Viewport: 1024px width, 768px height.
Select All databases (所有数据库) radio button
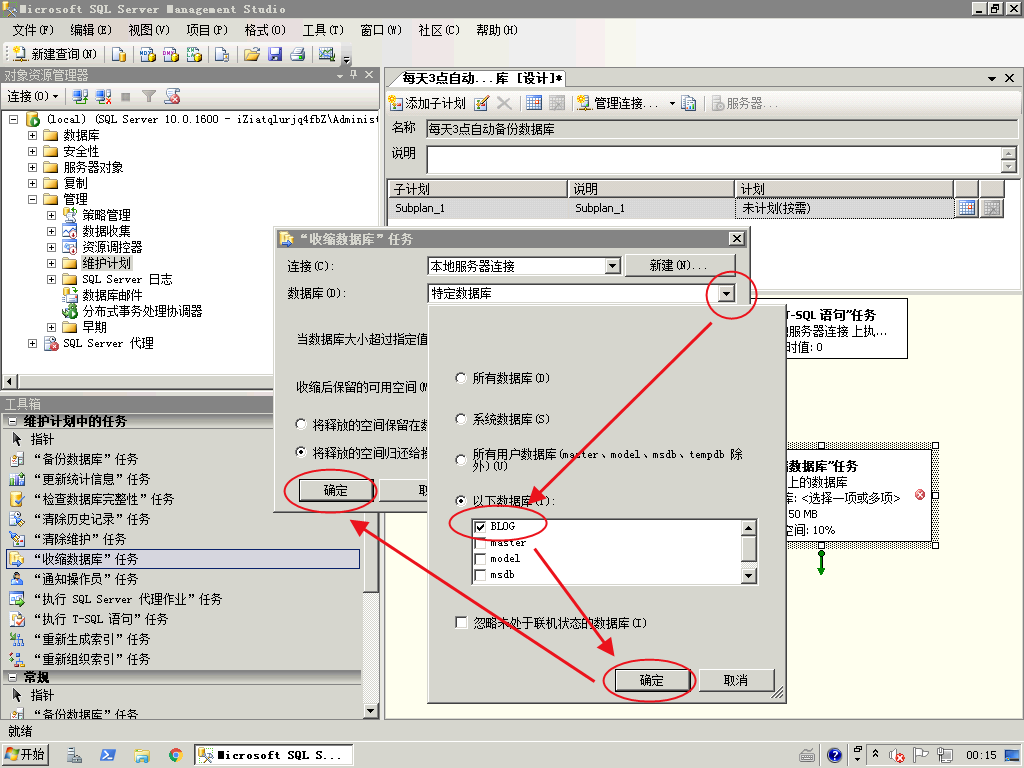tap(461, 378)
